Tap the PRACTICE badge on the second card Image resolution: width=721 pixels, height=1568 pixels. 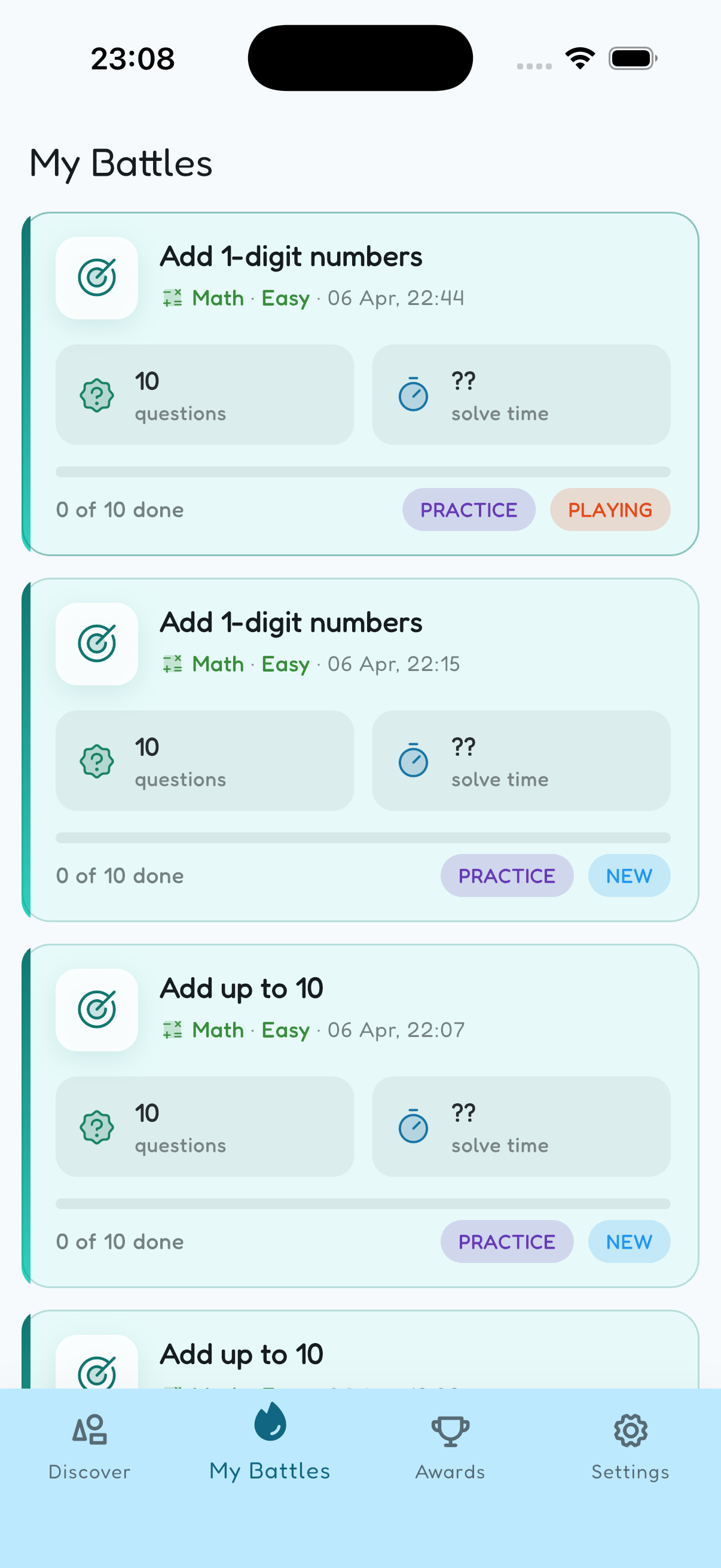pos(507,875)
